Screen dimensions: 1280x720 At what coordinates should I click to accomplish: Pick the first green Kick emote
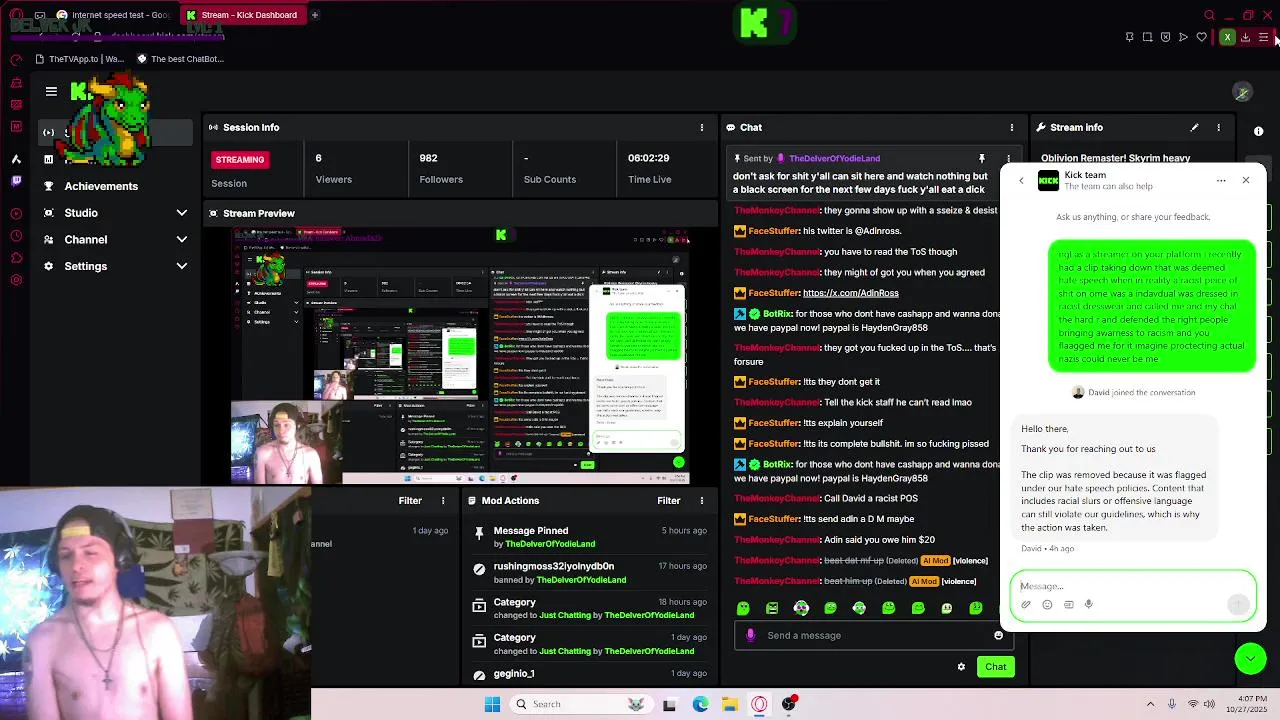pos(742,608)
